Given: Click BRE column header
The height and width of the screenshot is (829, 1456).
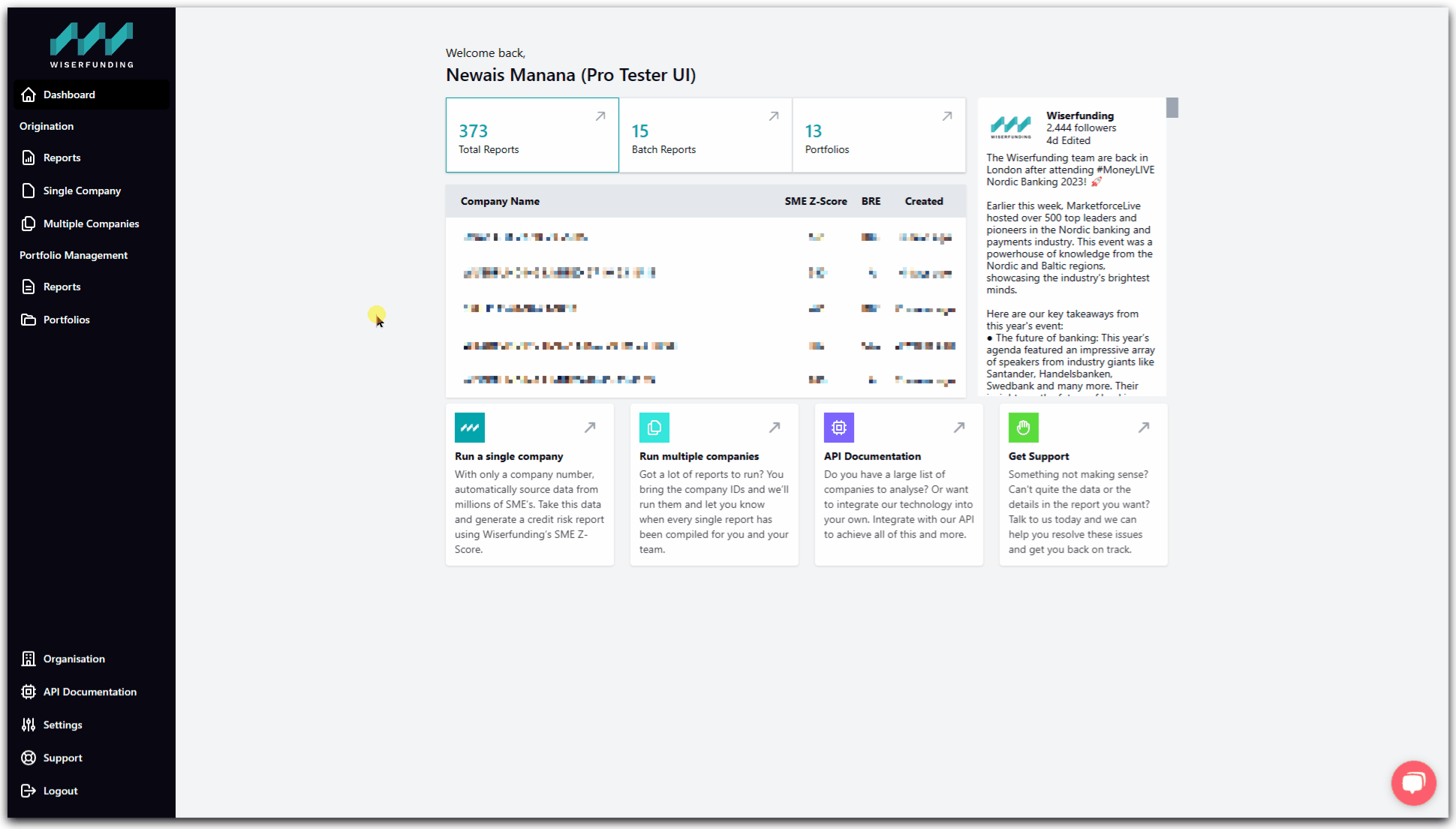Looking at the screenshot, I should point(871,201).
